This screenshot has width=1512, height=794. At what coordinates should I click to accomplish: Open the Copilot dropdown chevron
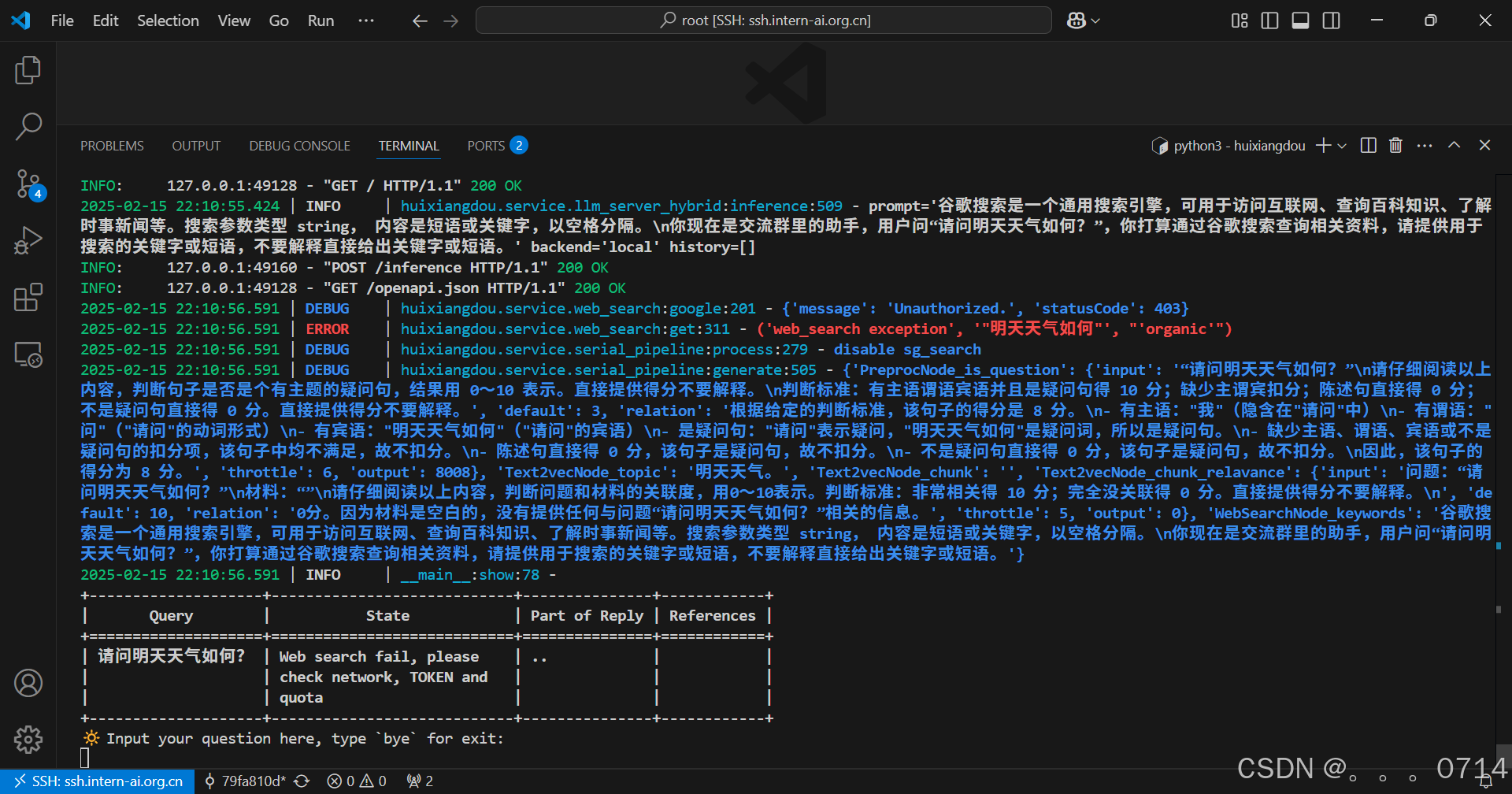click(x=1095, y=21)
